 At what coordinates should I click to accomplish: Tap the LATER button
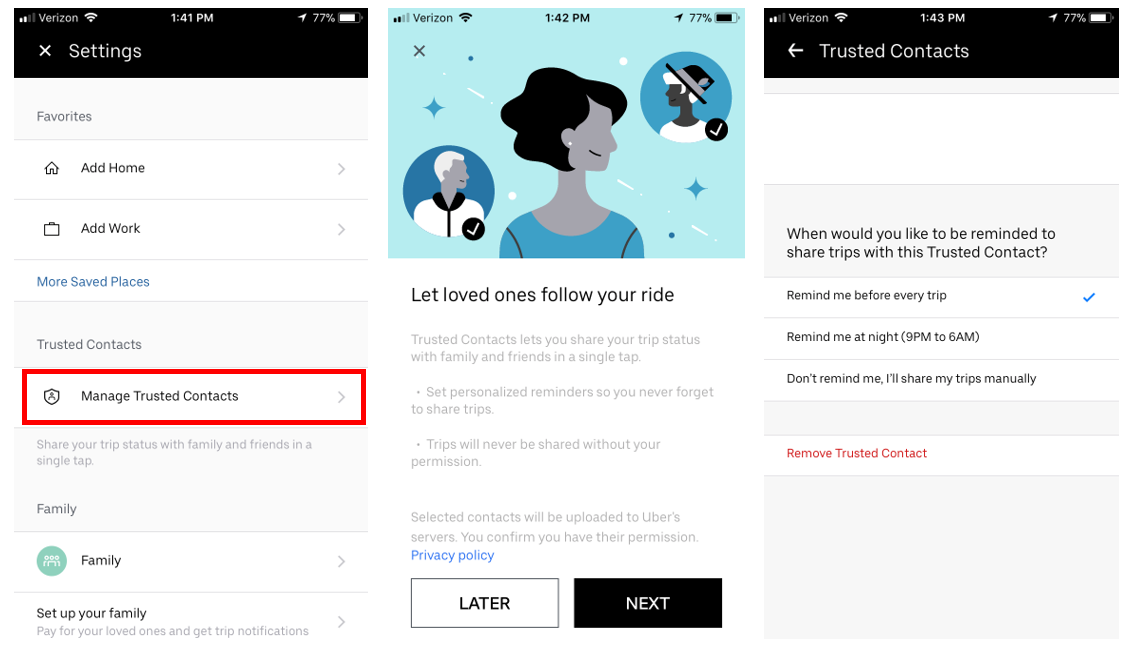pos(485,603)
